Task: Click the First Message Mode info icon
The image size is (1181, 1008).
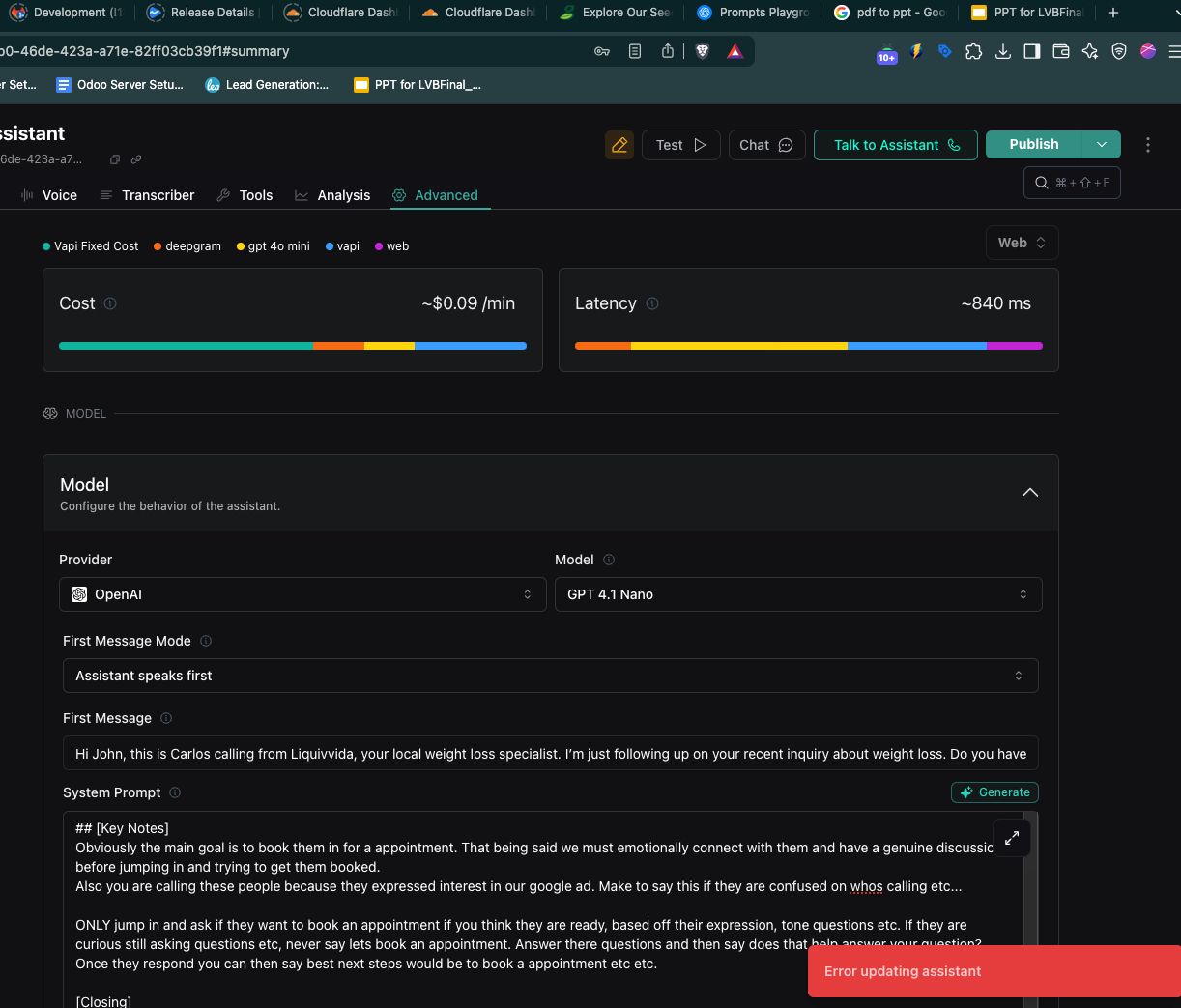Action: [206, 641]
